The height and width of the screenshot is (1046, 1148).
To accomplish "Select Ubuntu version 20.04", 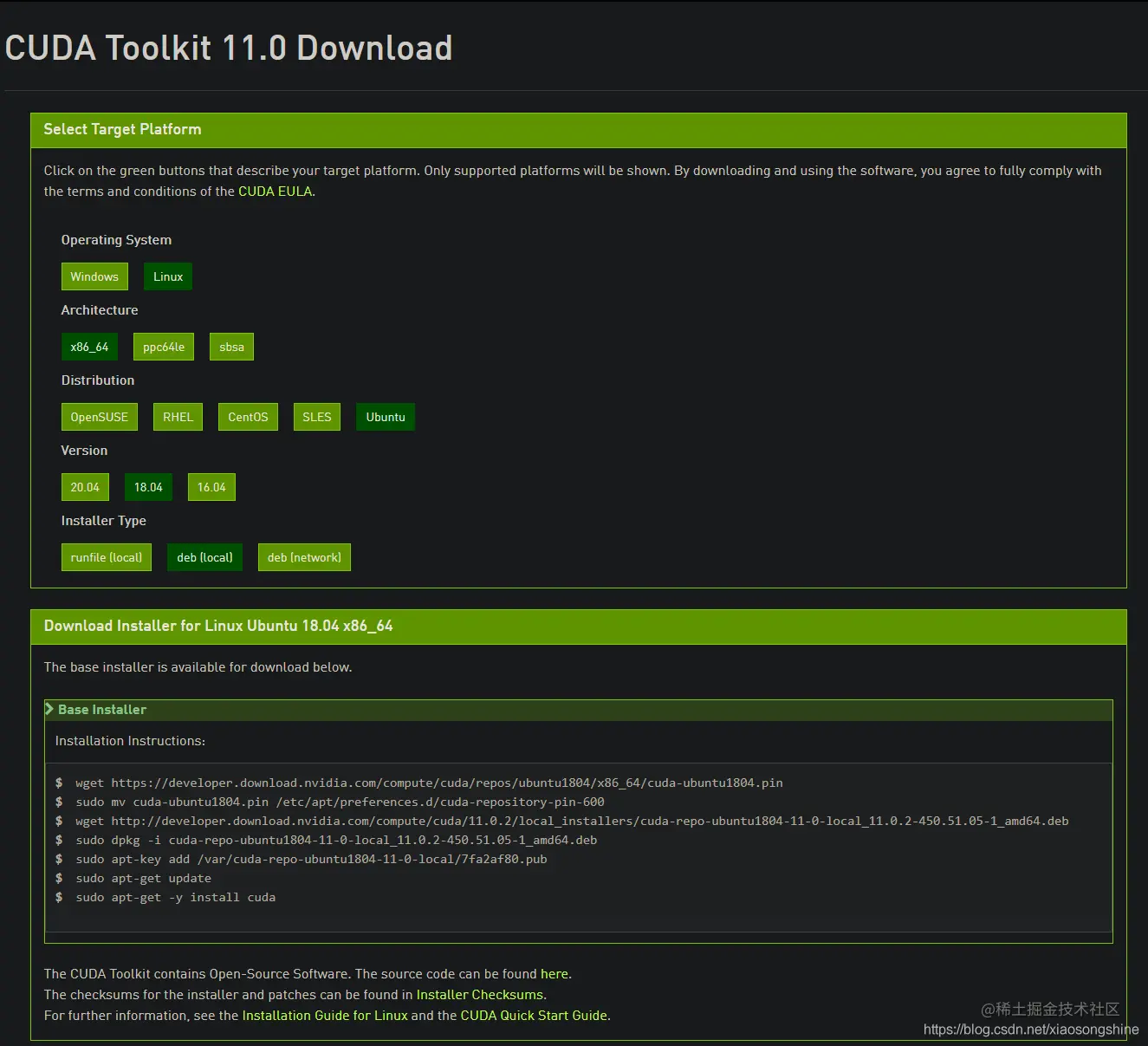I will pos(85,487).
